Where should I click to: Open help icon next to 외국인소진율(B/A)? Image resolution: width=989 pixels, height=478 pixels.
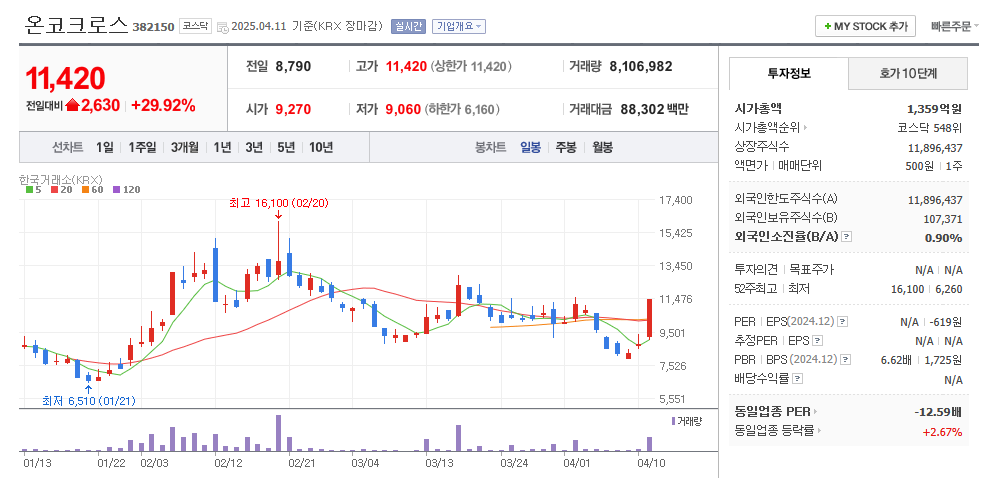[847, 237]
